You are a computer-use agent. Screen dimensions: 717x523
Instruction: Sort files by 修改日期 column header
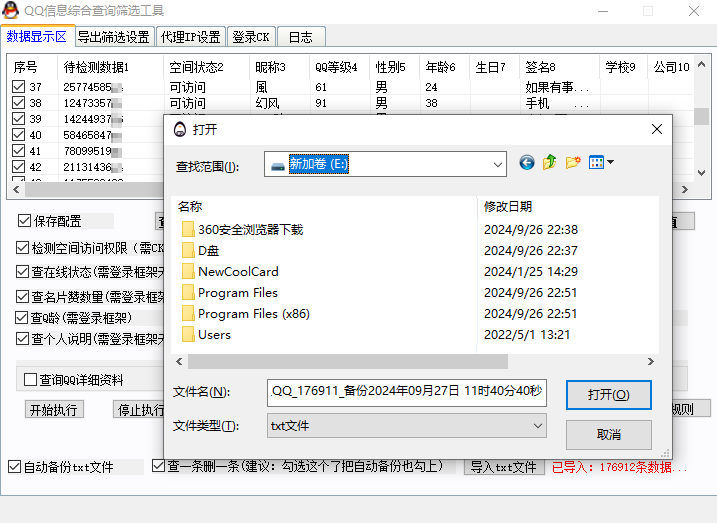508,206
